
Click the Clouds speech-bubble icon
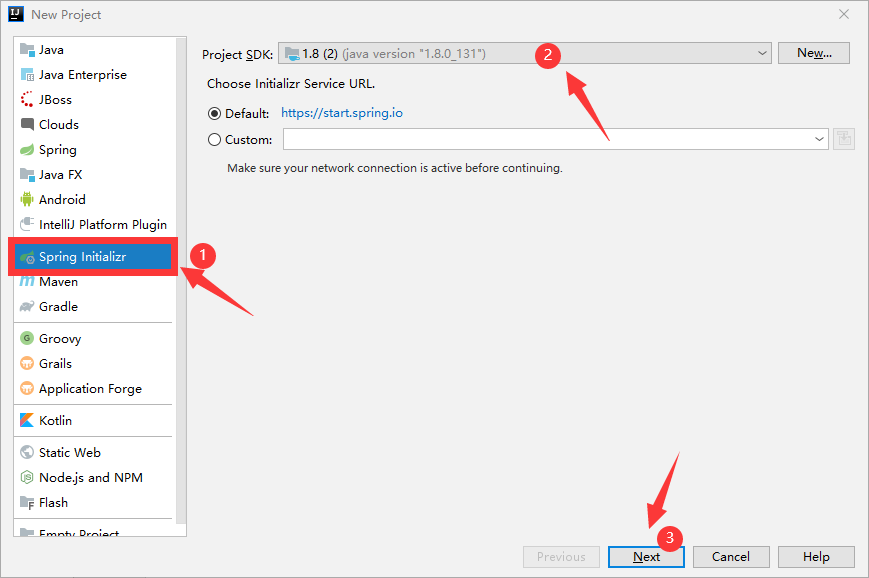(x=27, y=124)
